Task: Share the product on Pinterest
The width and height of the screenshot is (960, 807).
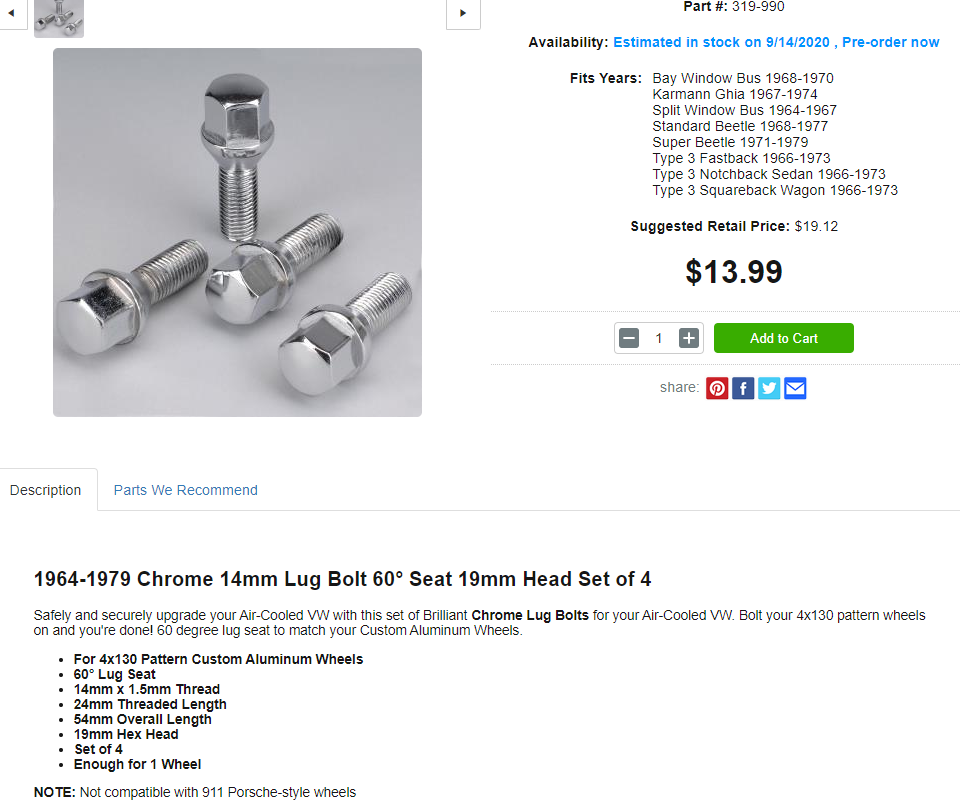Action: pos(717,388)
